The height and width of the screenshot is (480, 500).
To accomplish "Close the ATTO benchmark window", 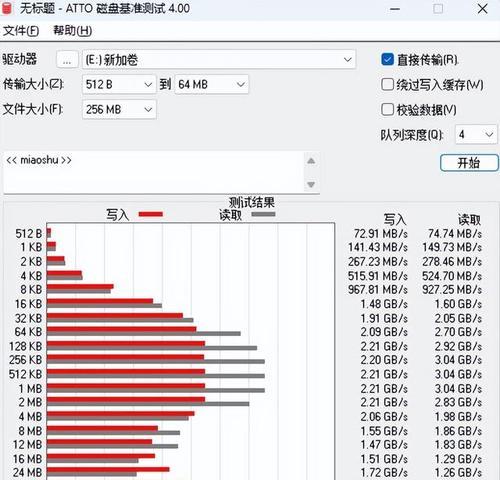I will coord(482,9).
